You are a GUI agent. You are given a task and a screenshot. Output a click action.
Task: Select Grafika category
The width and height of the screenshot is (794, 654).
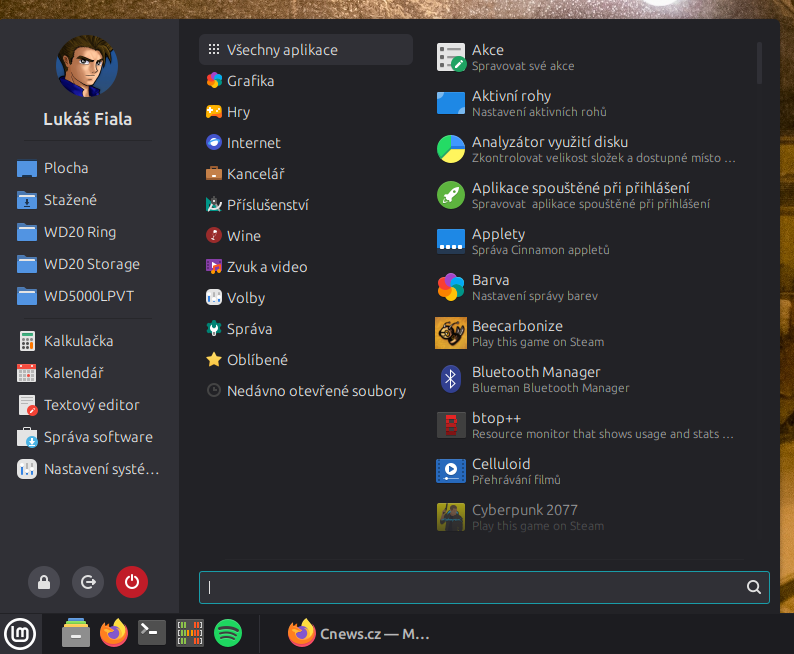coord(306,81)
